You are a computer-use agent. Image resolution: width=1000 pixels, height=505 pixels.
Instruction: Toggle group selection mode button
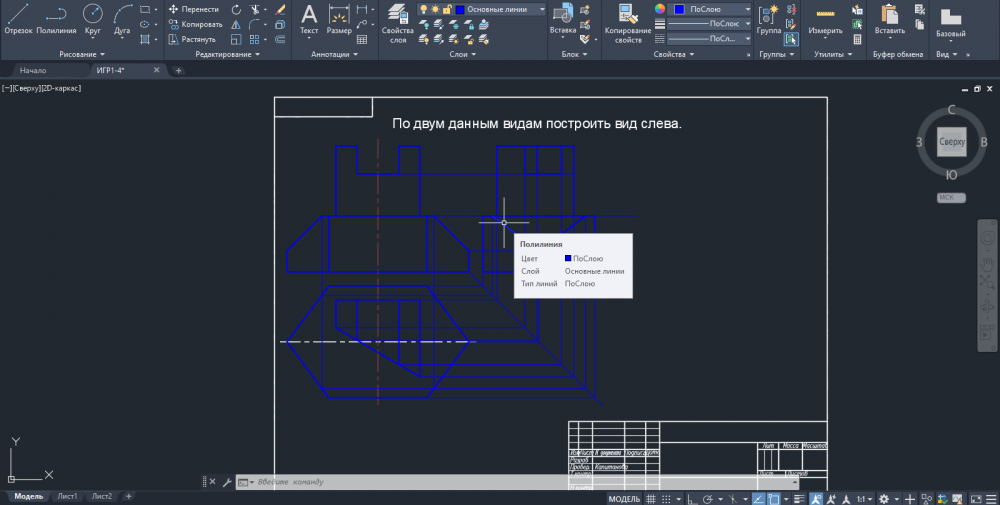(791, 40)
